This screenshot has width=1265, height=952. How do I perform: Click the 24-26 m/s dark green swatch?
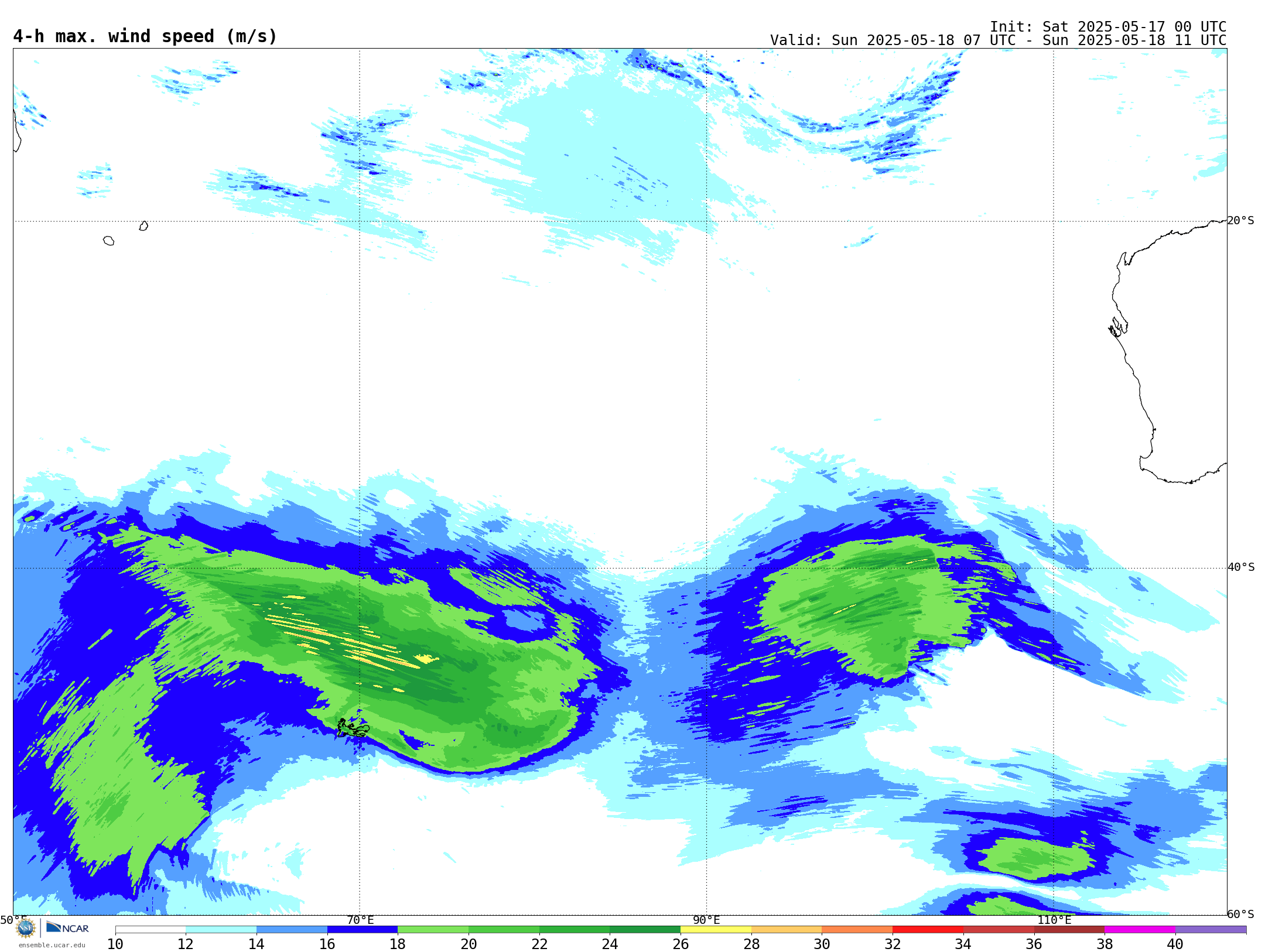click(645, 930)
